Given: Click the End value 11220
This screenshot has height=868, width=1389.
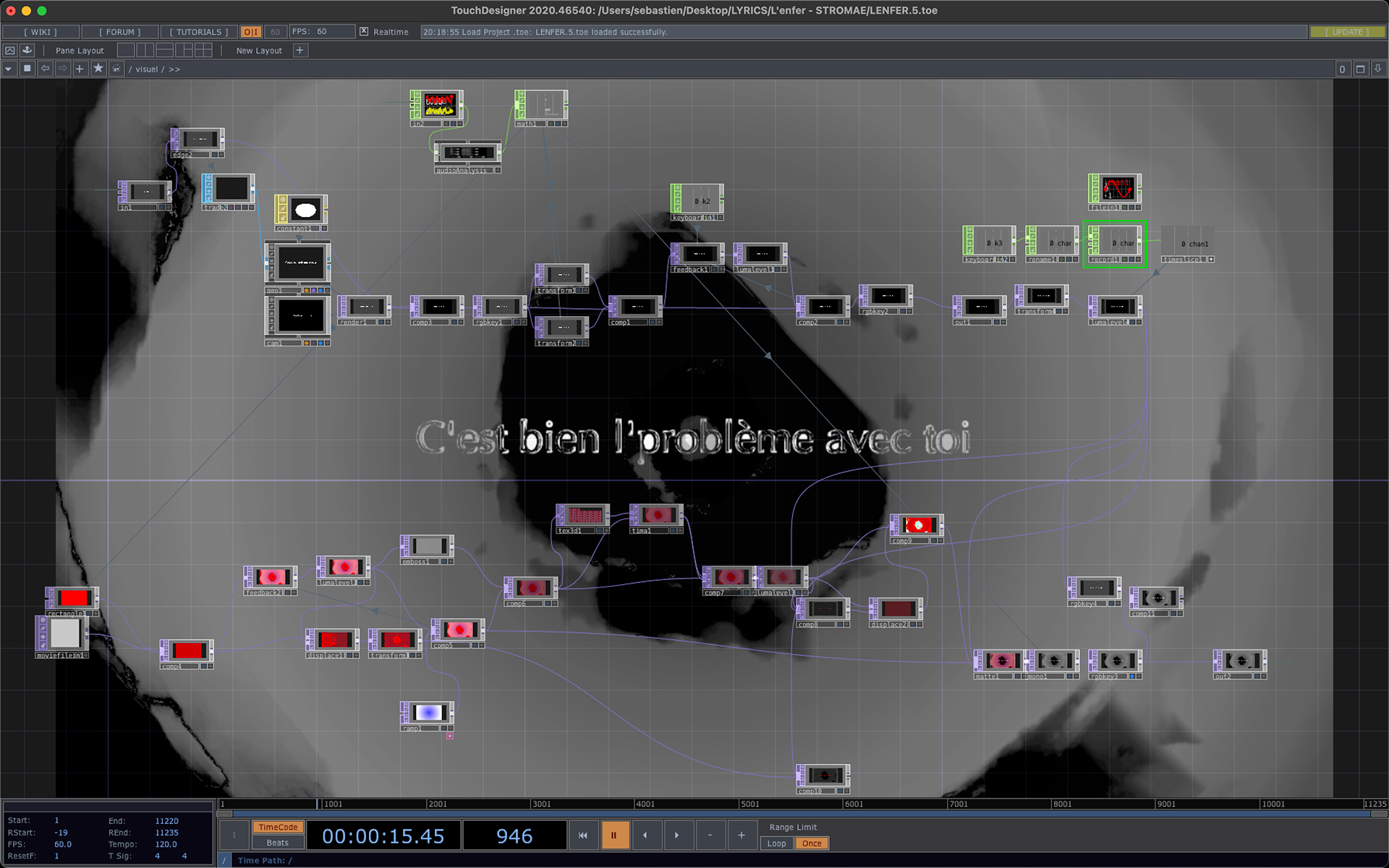Looking at the screenshot, I should pyautogui.click(x=166, y=821).
